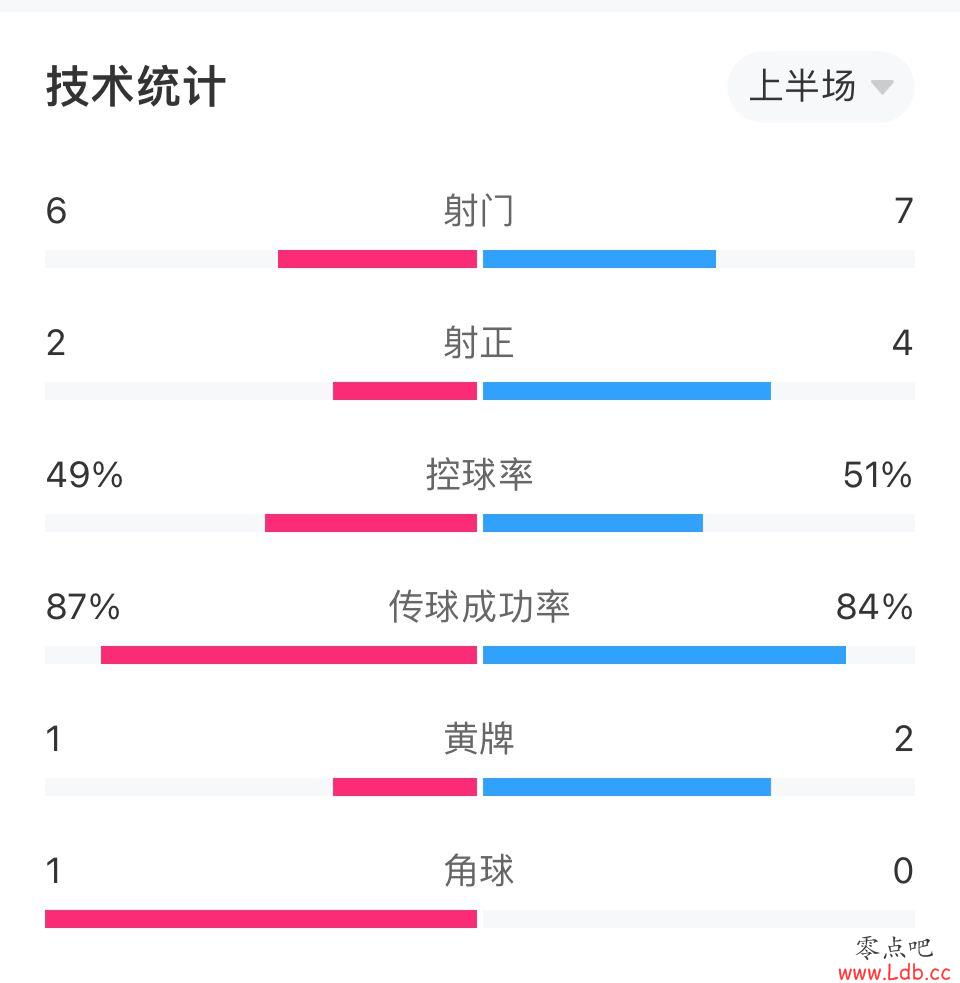The image size is (960, 983).
Task: Select the 黄牌 stat label
Action: point(479,739)
